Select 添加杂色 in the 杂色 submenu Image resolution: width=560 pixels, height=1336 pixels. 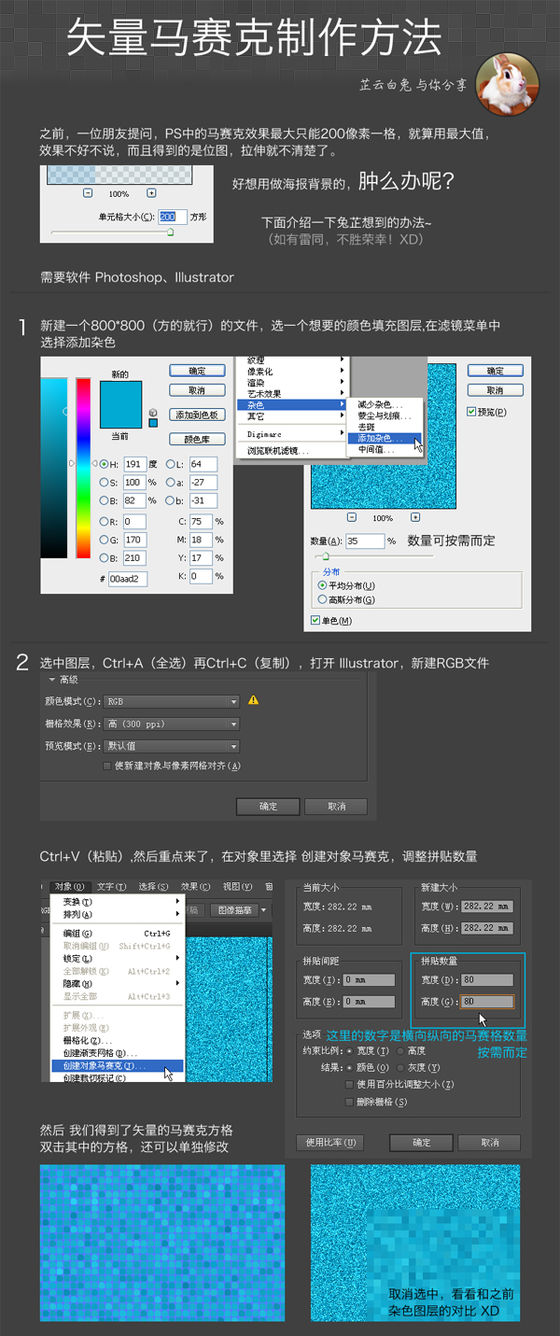(385, 438)
